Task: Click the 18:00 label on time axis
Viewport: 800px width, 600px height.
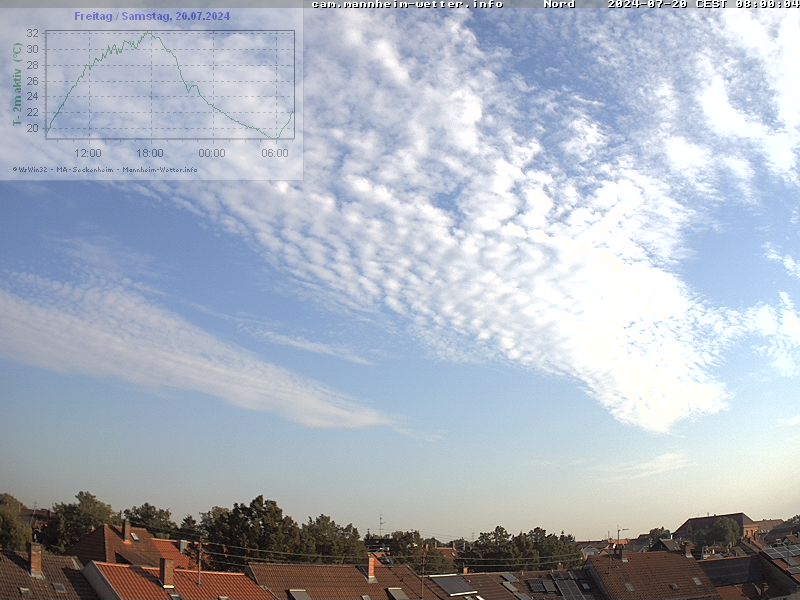Action: [150, 153]
